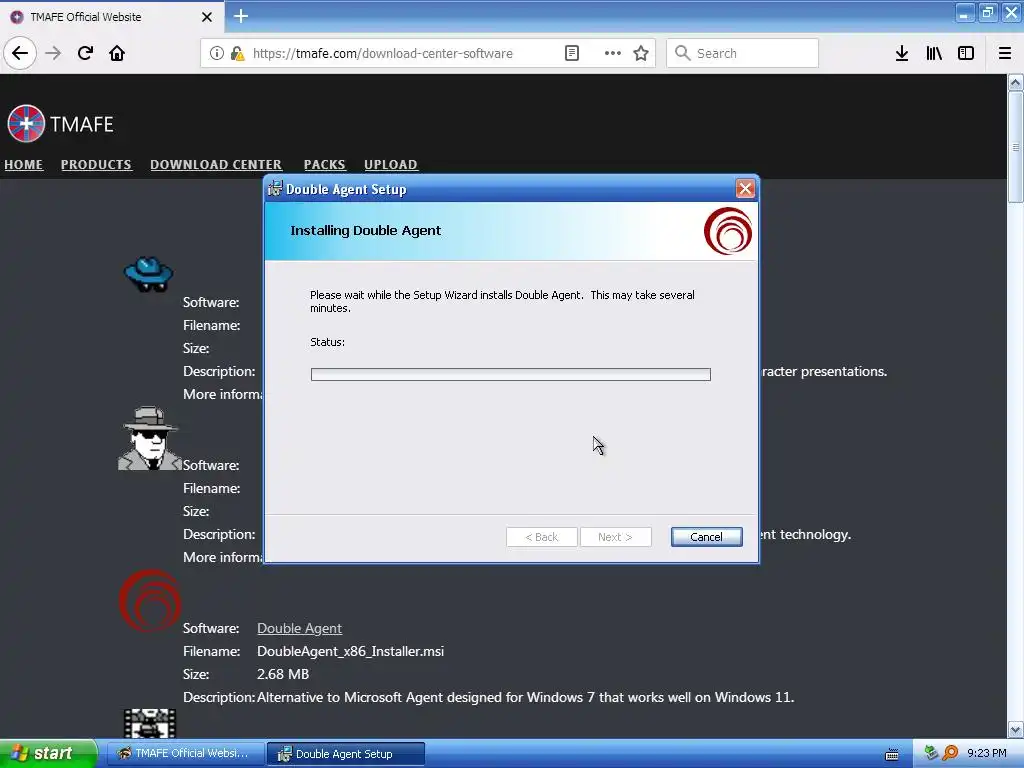
Task: Click the blue hat agent character image
Action: 148,274
